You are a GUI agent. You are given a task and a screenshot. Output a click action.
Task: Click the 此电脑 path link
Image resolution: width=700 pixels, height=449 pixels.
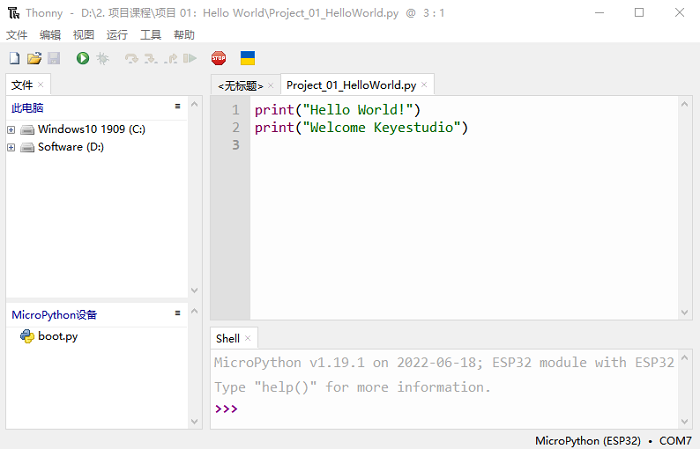pos(27,107)
